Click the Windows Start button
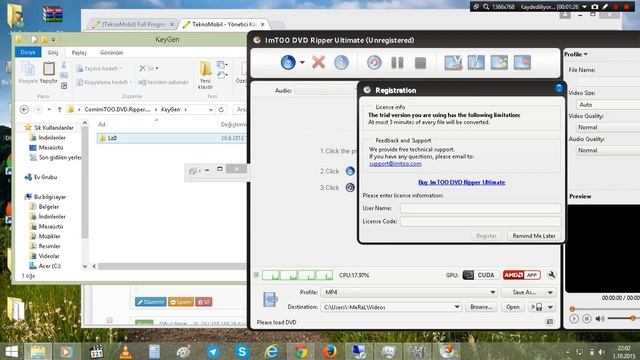 pyautogui.click(x=11, y=351)
